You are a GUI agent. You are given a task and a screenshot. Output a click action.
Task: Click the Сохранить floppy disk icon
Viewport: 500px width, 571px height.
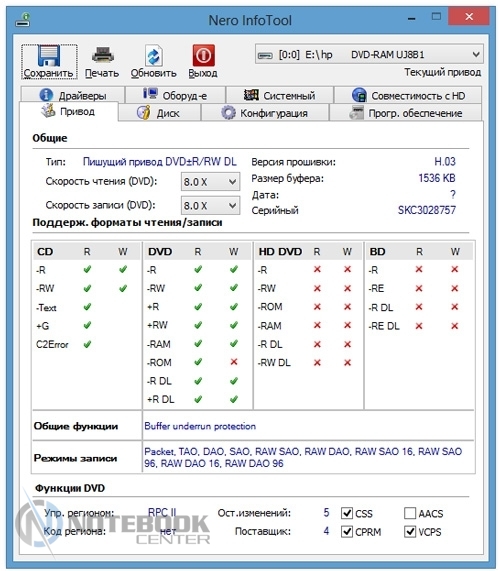pyautogui.click(x=49, y=56)
